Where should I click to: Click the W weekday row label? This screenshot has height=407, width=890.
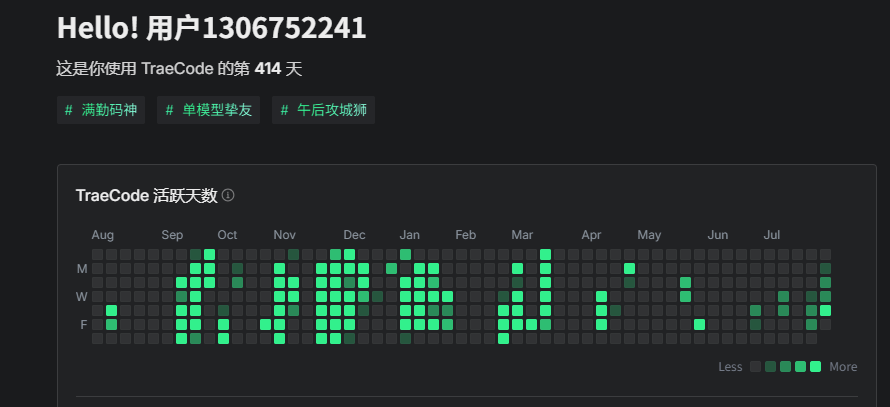82,297
